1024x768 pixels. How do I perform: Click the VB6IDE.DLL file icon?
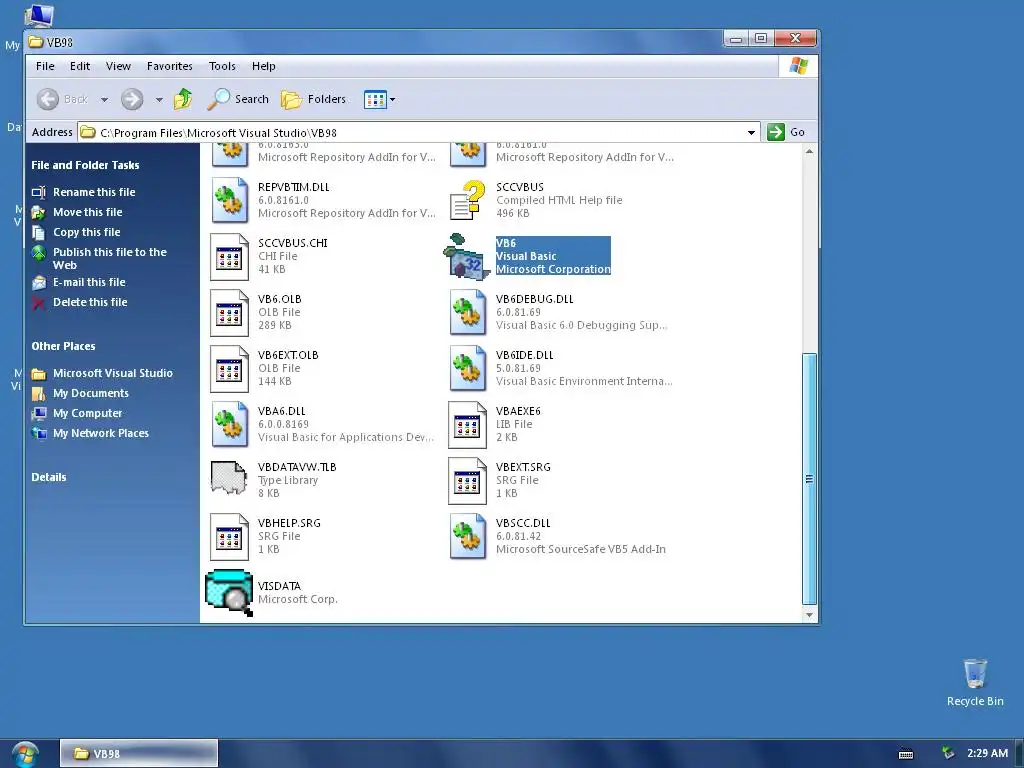(468, 369)
